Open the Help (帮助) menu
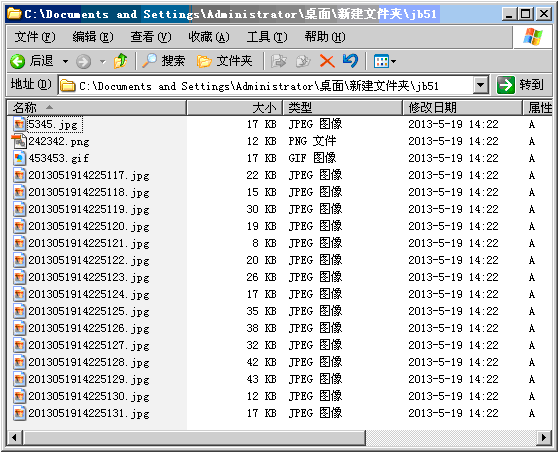The height and width of the screenshot is (453, 559). tap(325, 37)
